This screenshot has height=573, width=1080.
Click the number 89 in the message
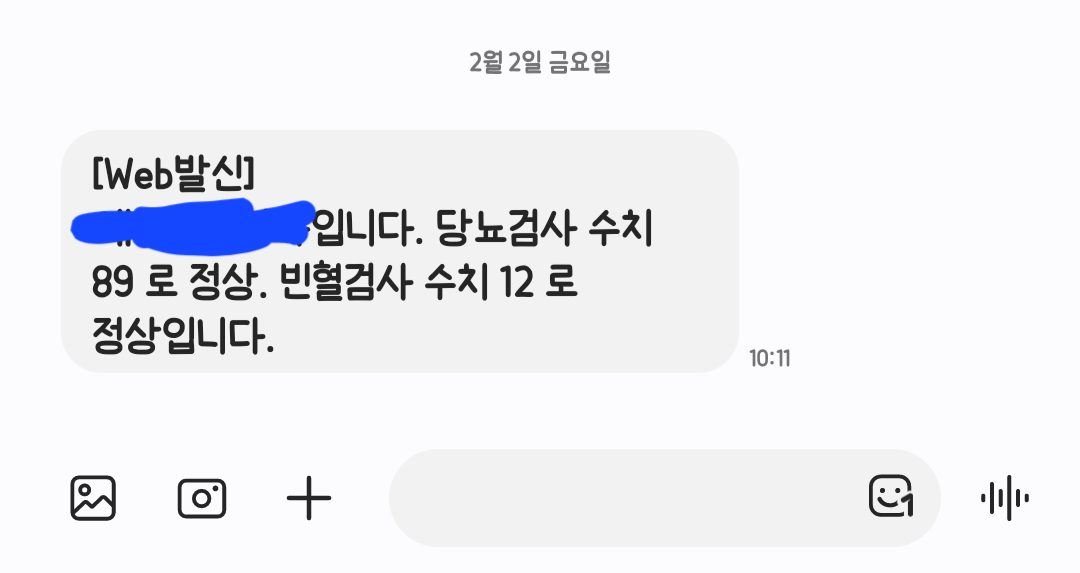[113, 282]
